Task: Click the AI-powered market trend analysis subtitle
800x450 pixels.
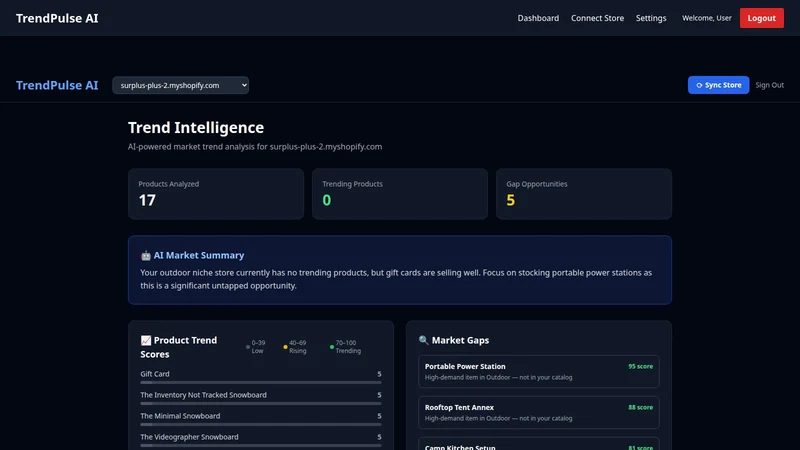Action: point(255,146)
